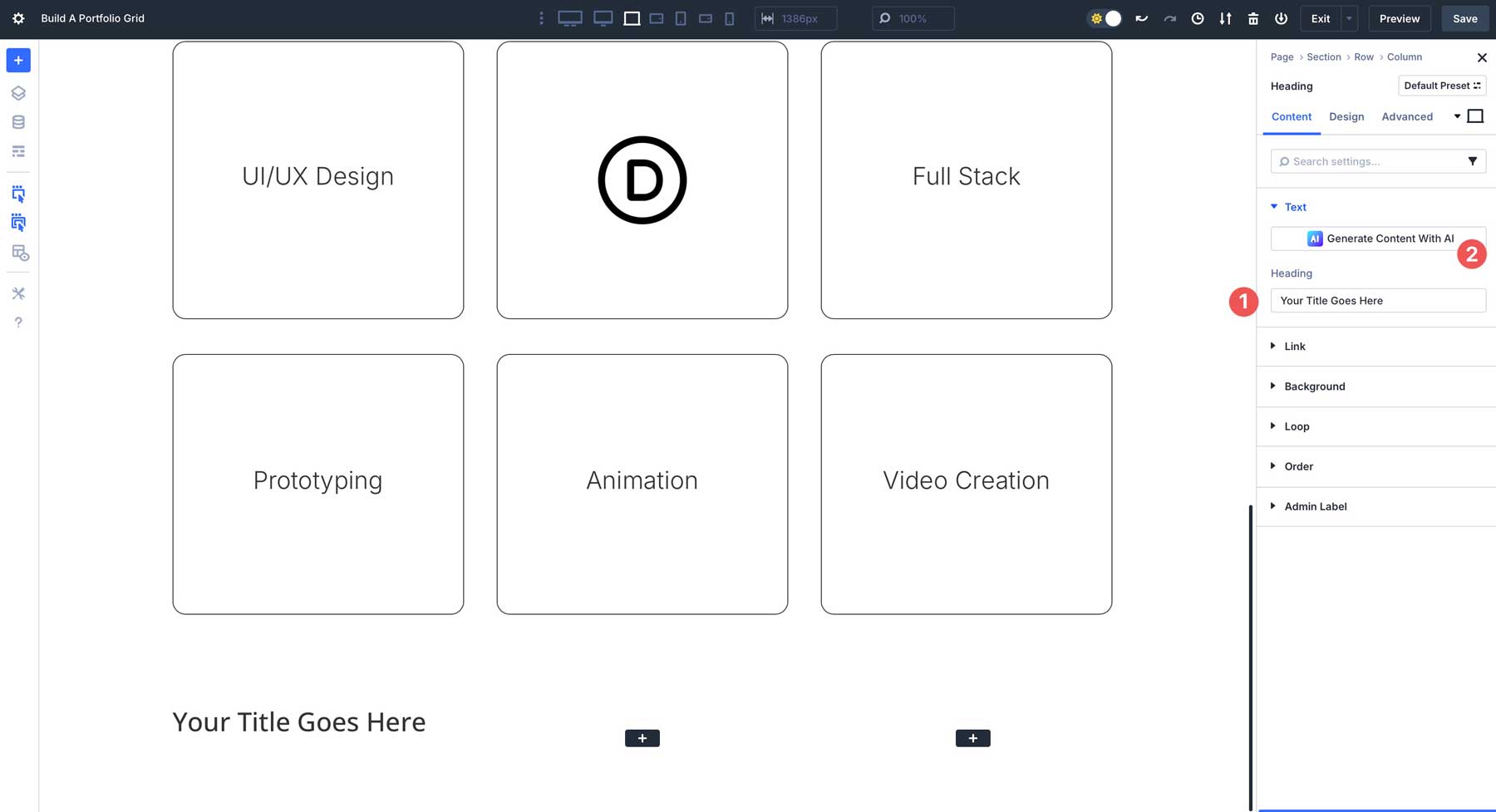1496x812 pixels.
Task: Expand the Link settings section
Action: (1294, 346)
